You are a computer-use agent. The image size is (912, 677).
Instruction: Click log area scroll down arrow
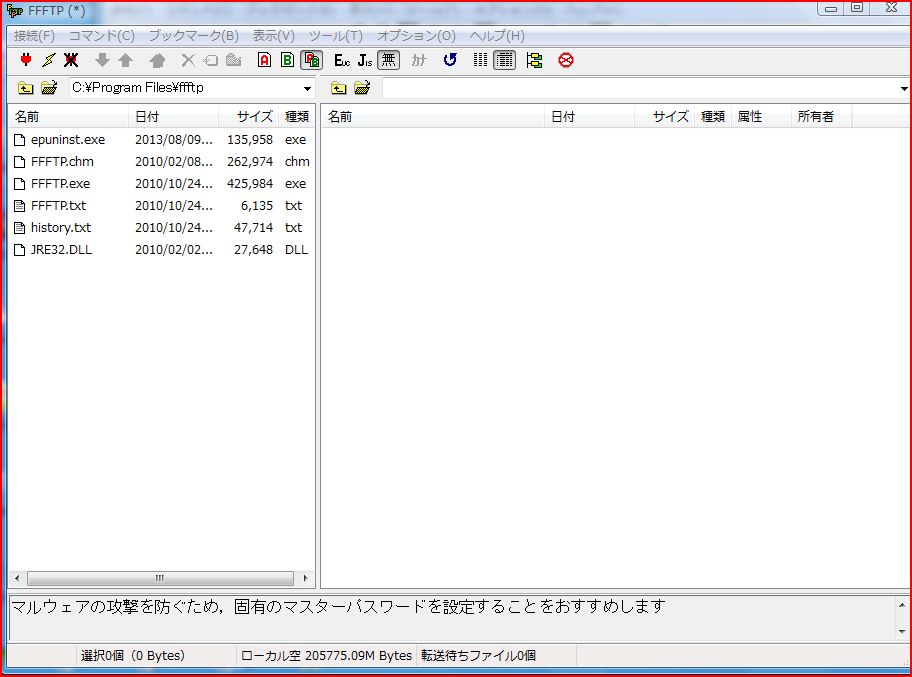[x=902, y=631]
